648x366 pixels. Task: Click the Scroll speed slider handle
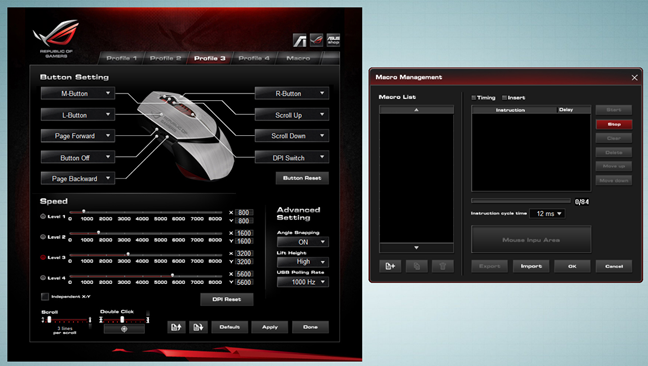tap(49, 320)
